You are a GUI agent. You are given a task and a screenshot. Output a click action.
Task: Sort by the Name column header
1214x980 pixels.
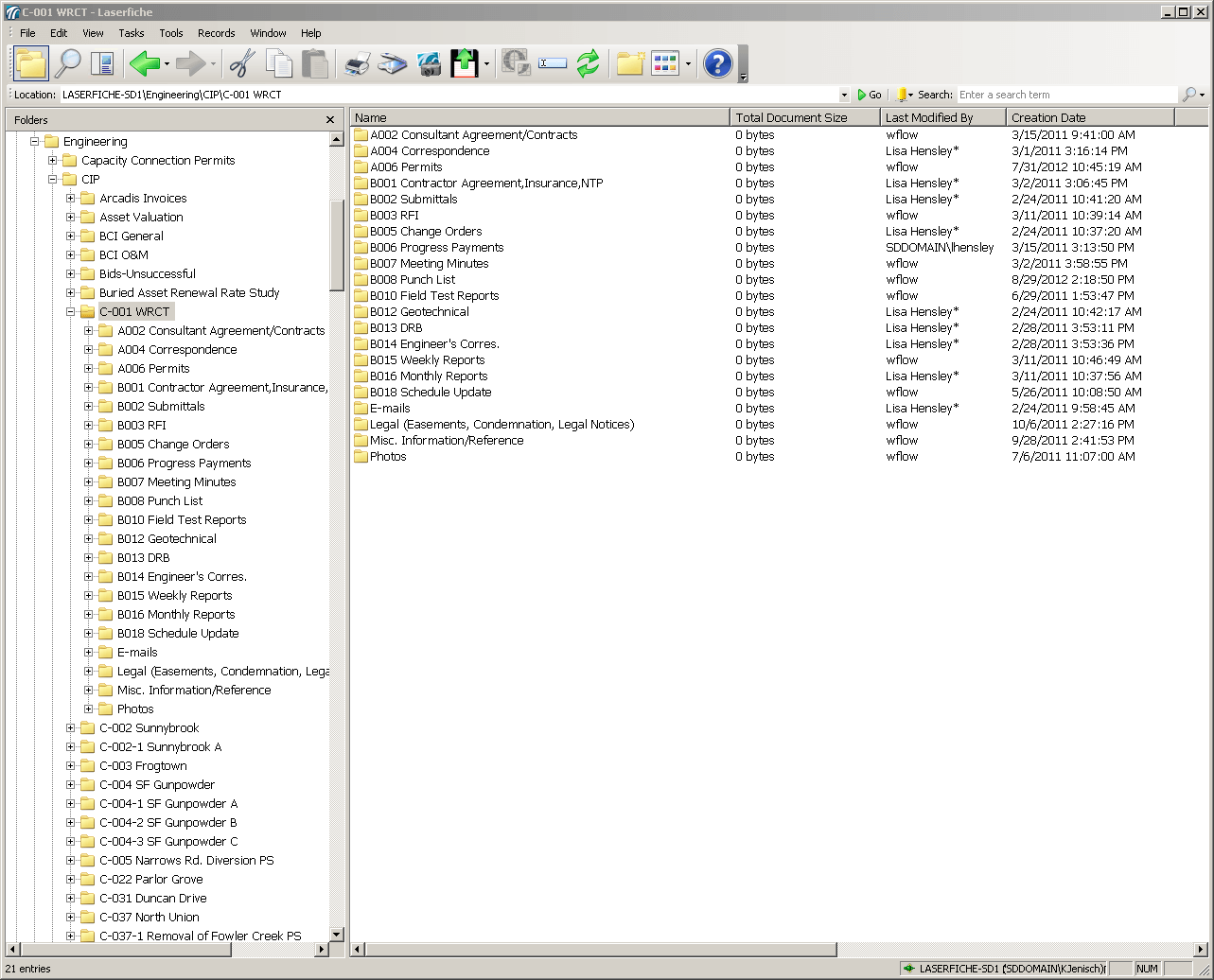[x=540, y=117]
